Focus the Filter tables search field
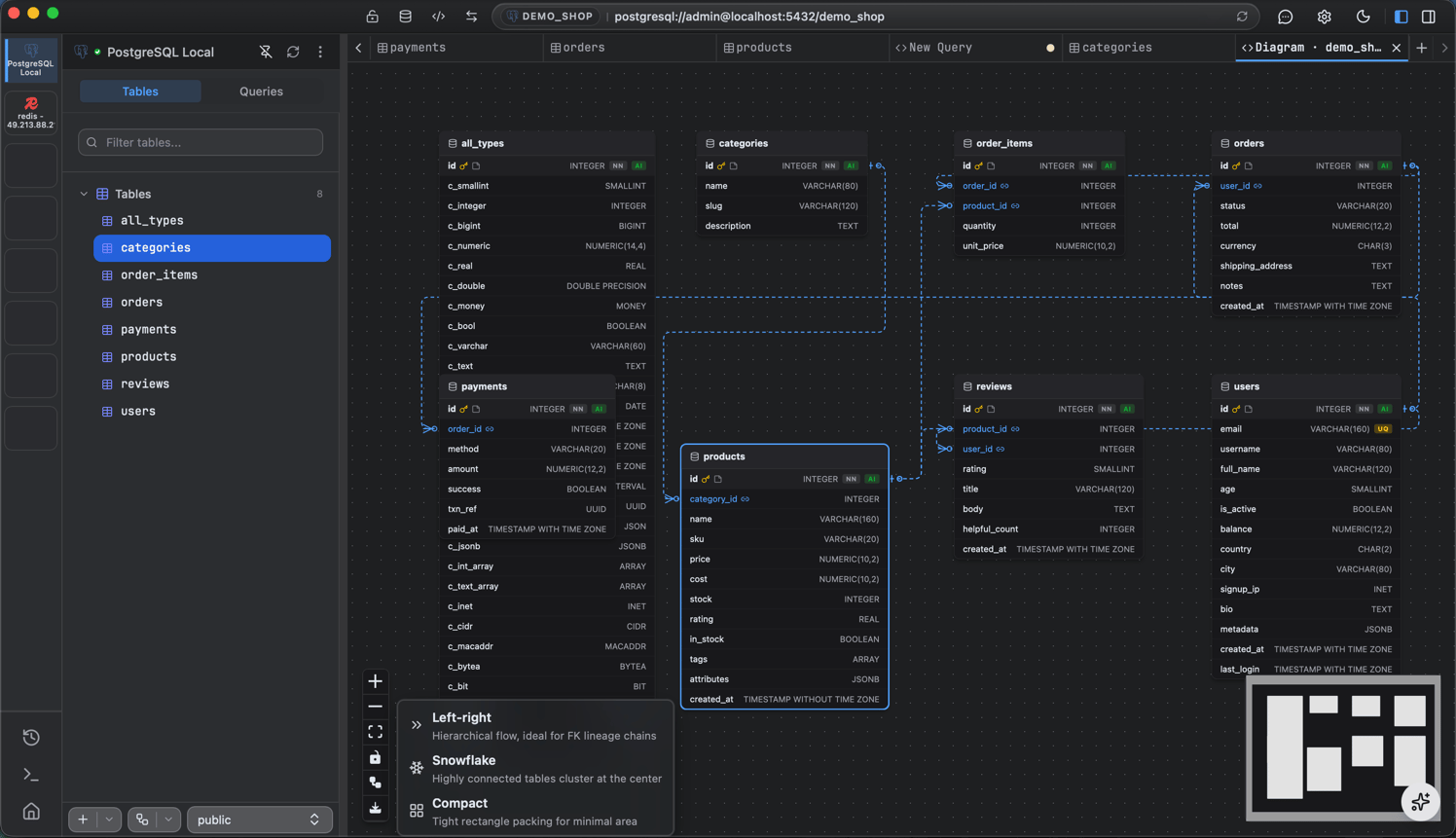 point(200,142)
